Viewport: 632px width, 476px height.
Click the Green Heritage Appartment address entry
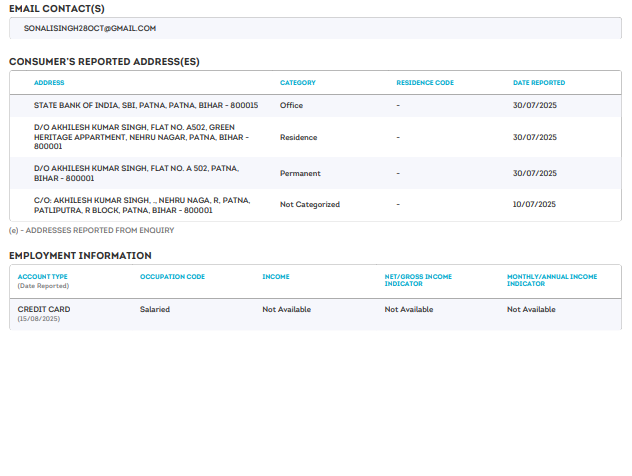135,137
